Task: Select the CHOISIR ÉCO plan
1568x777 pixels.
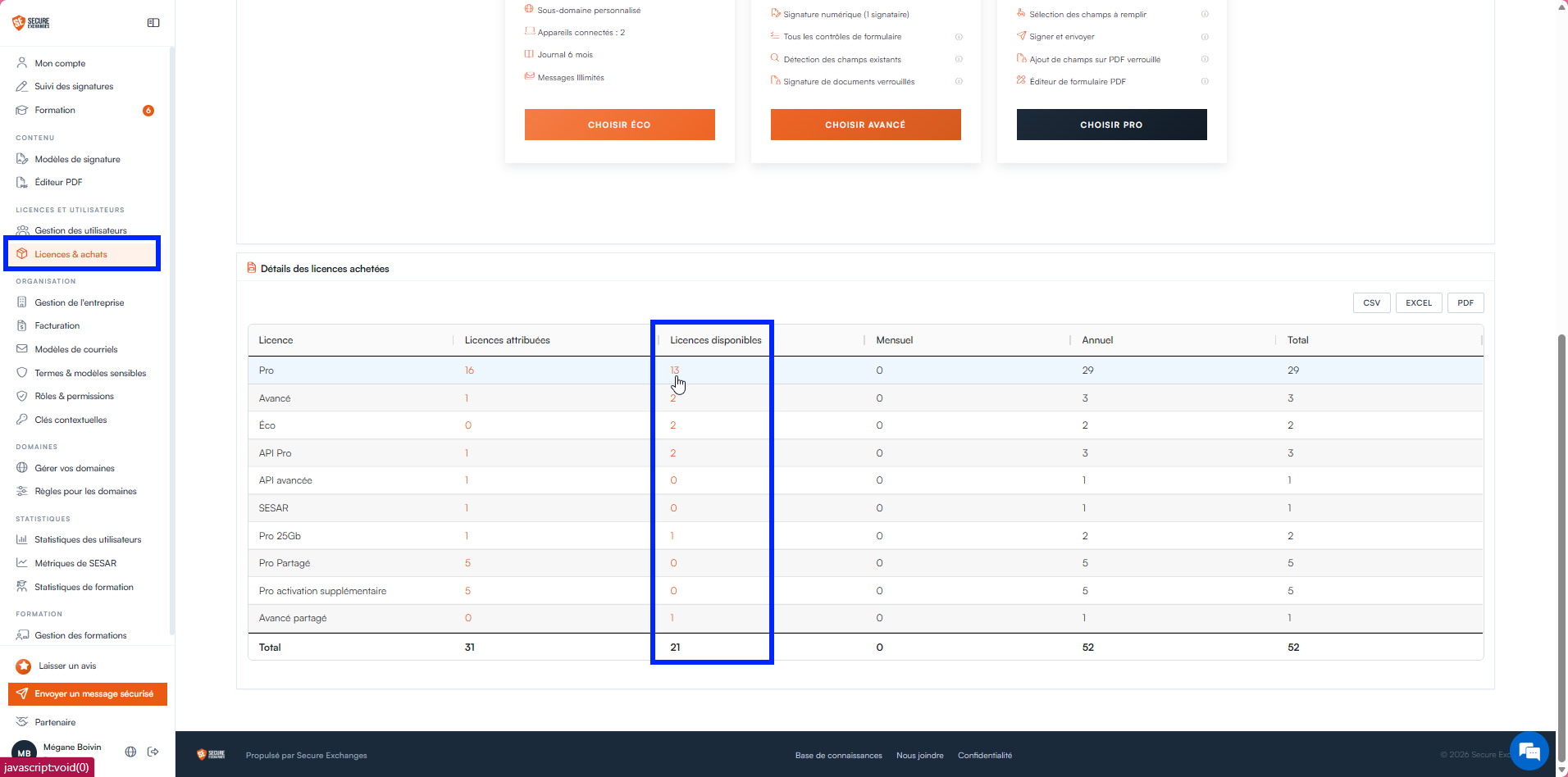Action: (619, 125)
